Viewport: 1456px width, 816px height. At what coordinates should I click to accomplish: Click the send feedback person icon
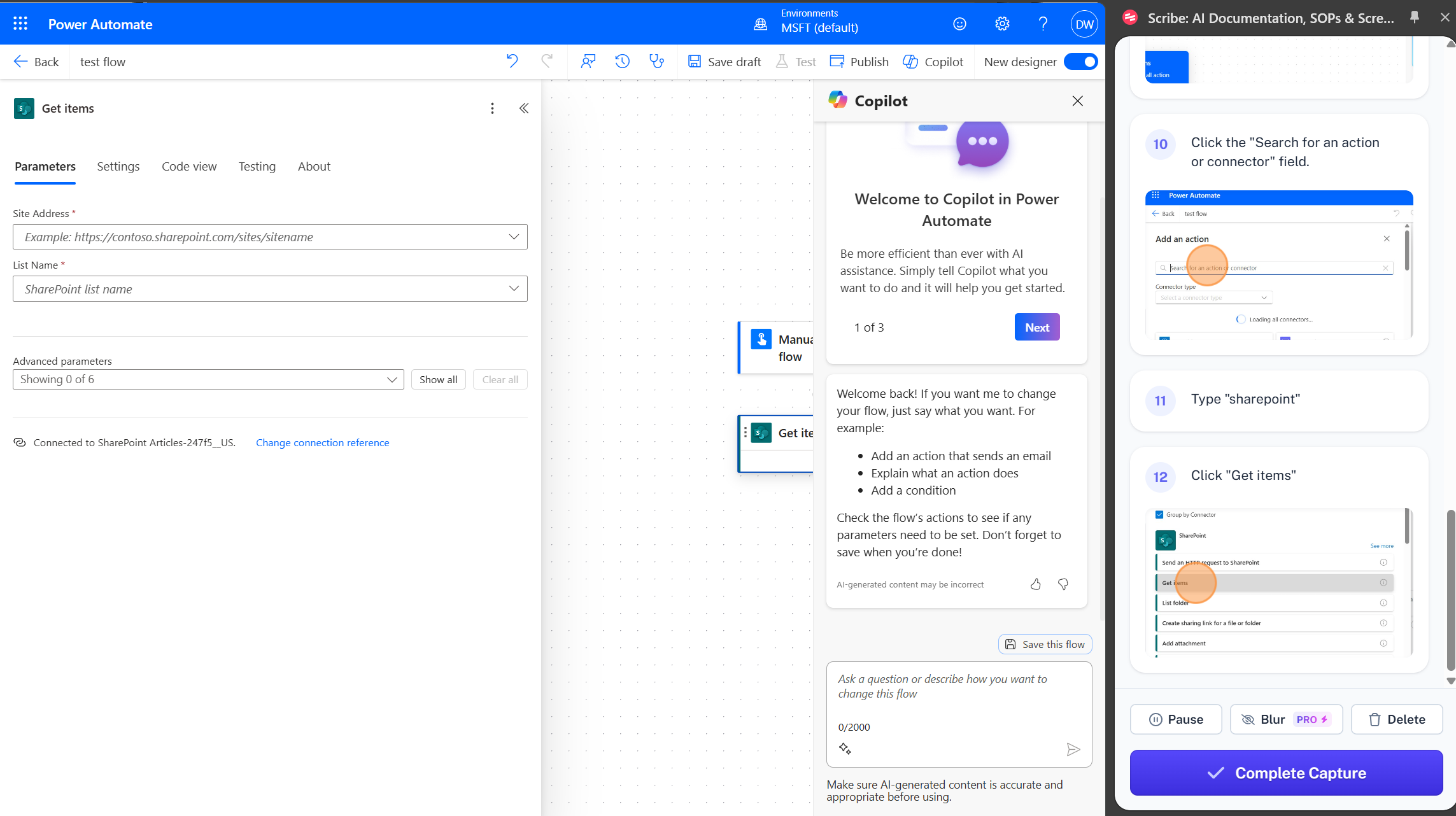(588, 61)
